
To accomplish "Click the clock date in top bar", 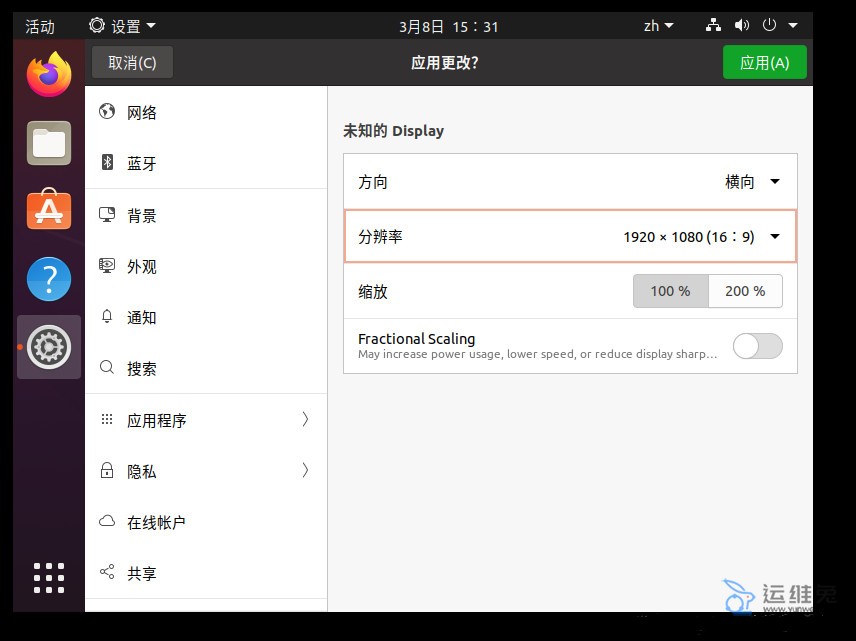I will click(448, 26).
